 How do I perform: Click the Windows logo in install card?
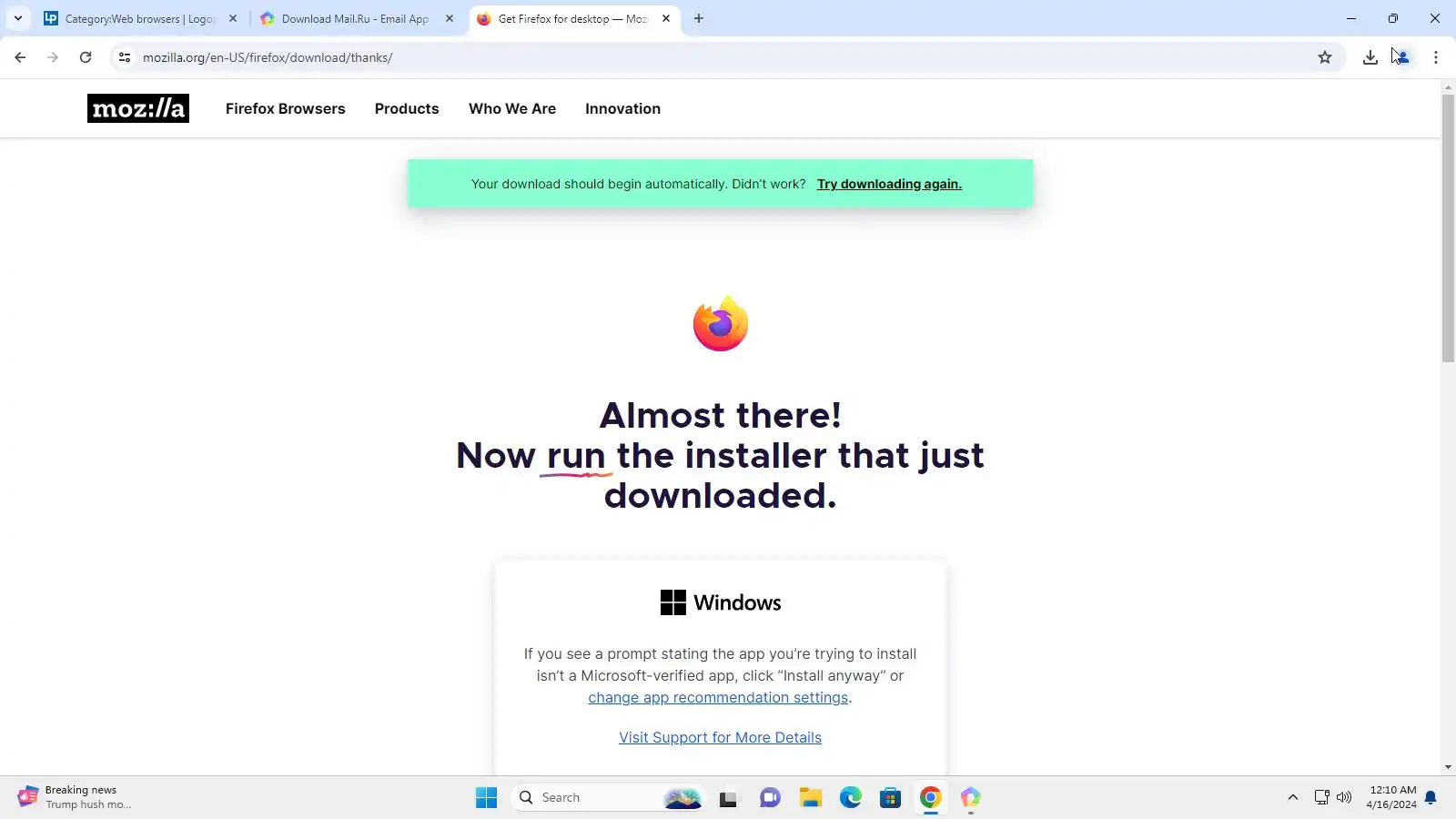point(673,602)
